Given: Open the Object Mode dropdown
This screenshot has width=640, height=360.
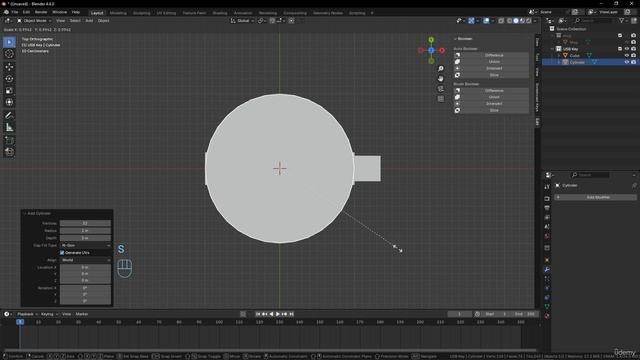Looking at the screenshot, I should coord(34,21).
